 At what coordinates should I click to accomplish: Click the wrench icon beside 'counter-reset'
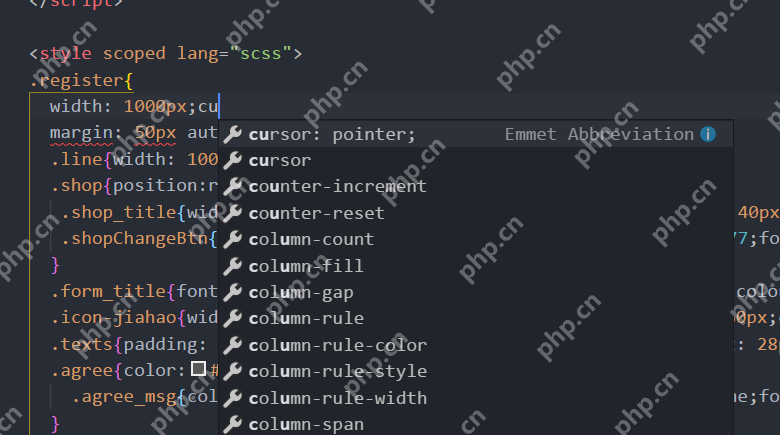click(232, 213)
